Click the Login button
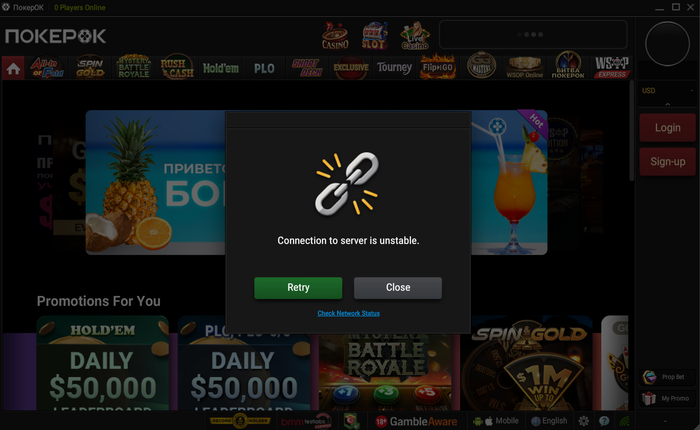Viewport: 700px width, 430px height. coord(667,128)
